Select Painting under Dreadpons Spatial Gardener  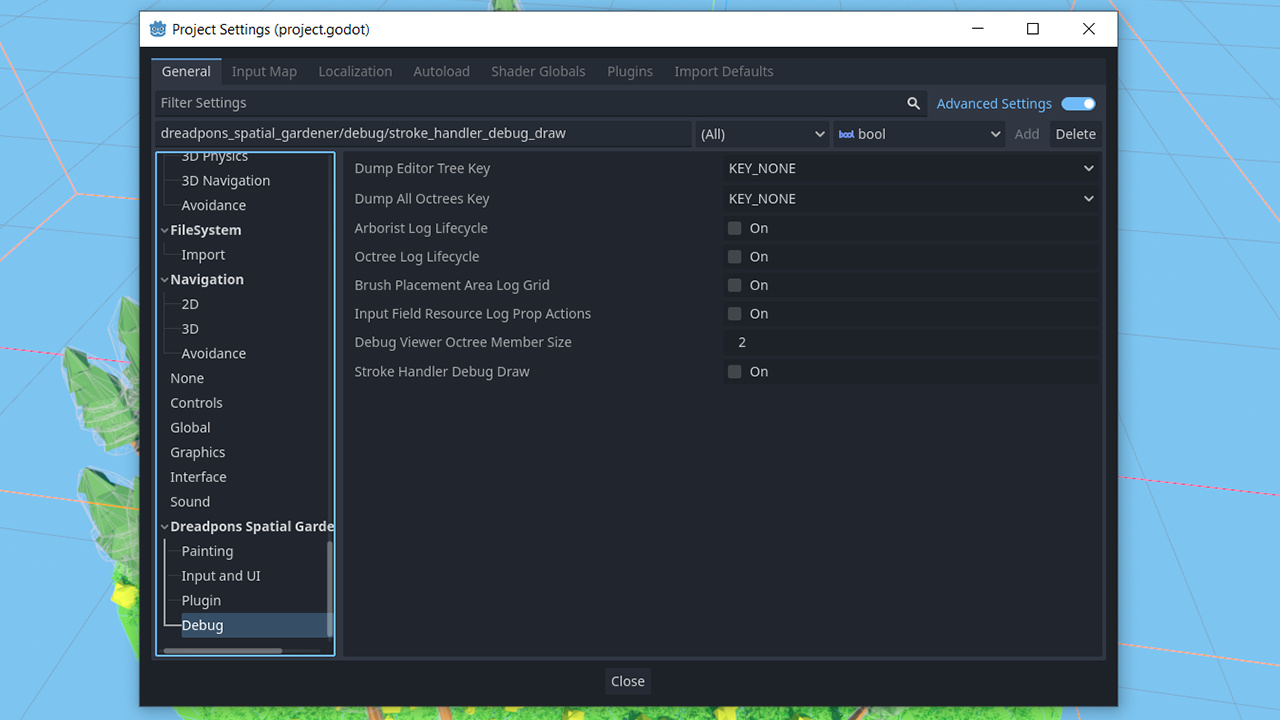(x=207, y=550)
